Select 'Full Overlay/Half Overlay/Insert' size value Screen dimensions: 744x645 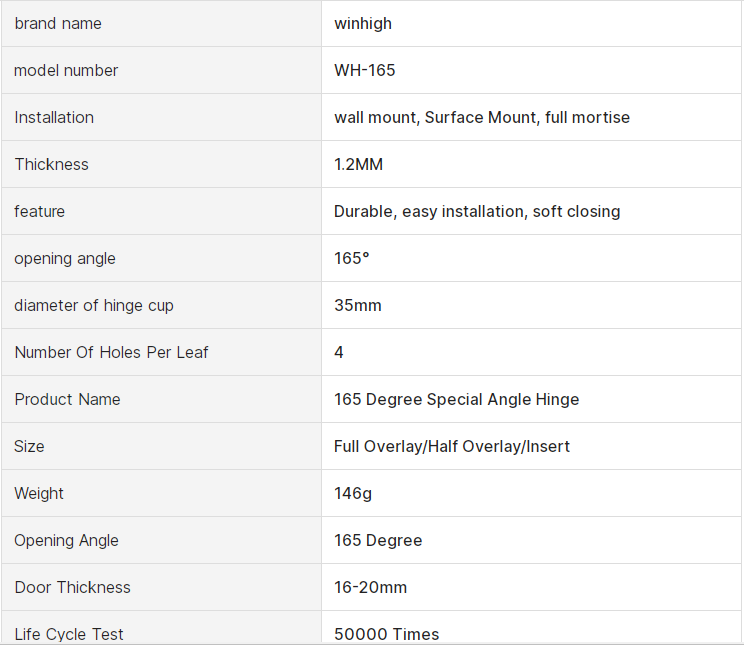452,446
